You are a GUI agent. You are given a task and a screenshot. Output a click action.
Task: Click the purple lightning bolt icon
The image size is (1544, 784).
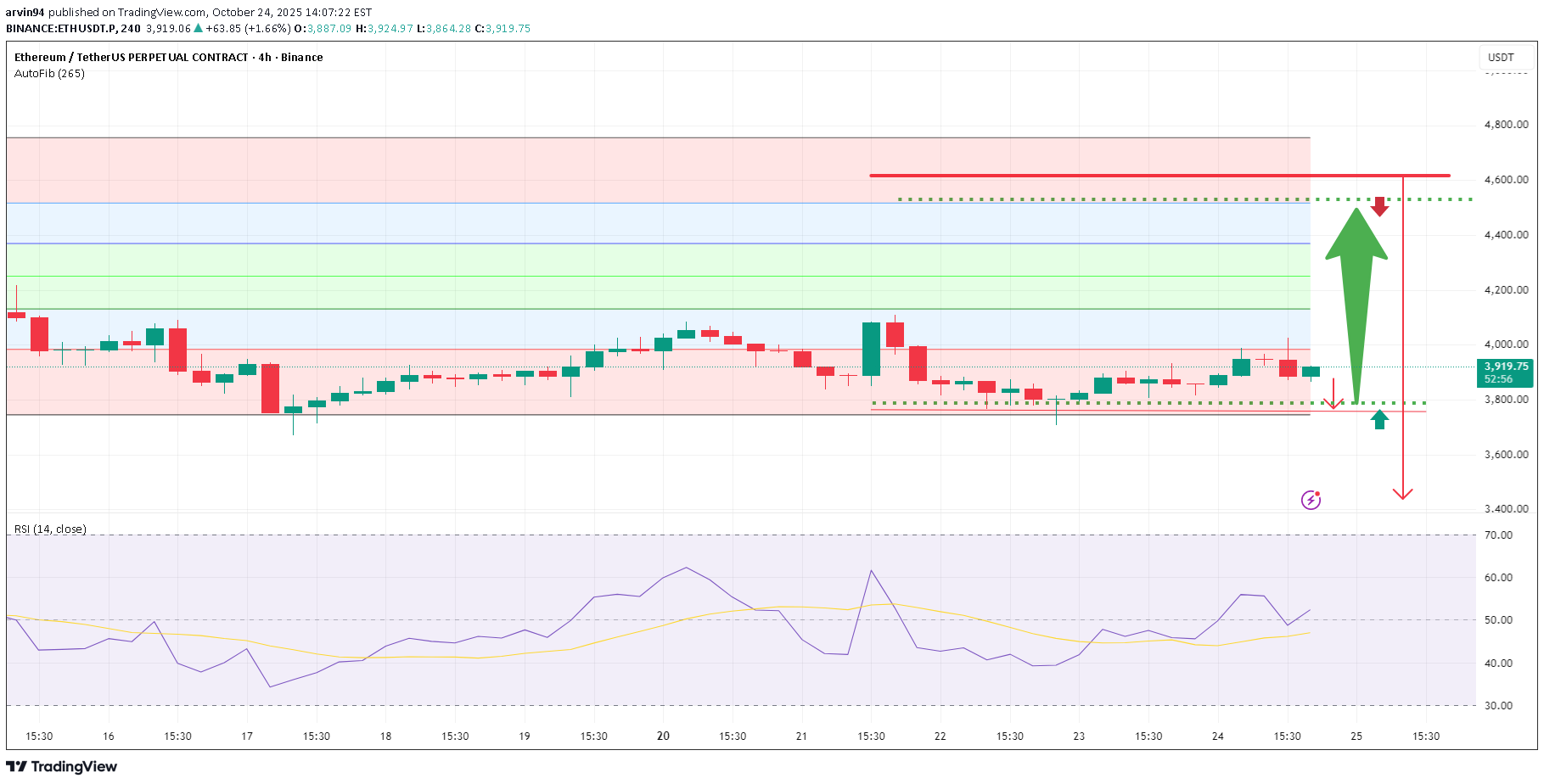[1311, 500]
